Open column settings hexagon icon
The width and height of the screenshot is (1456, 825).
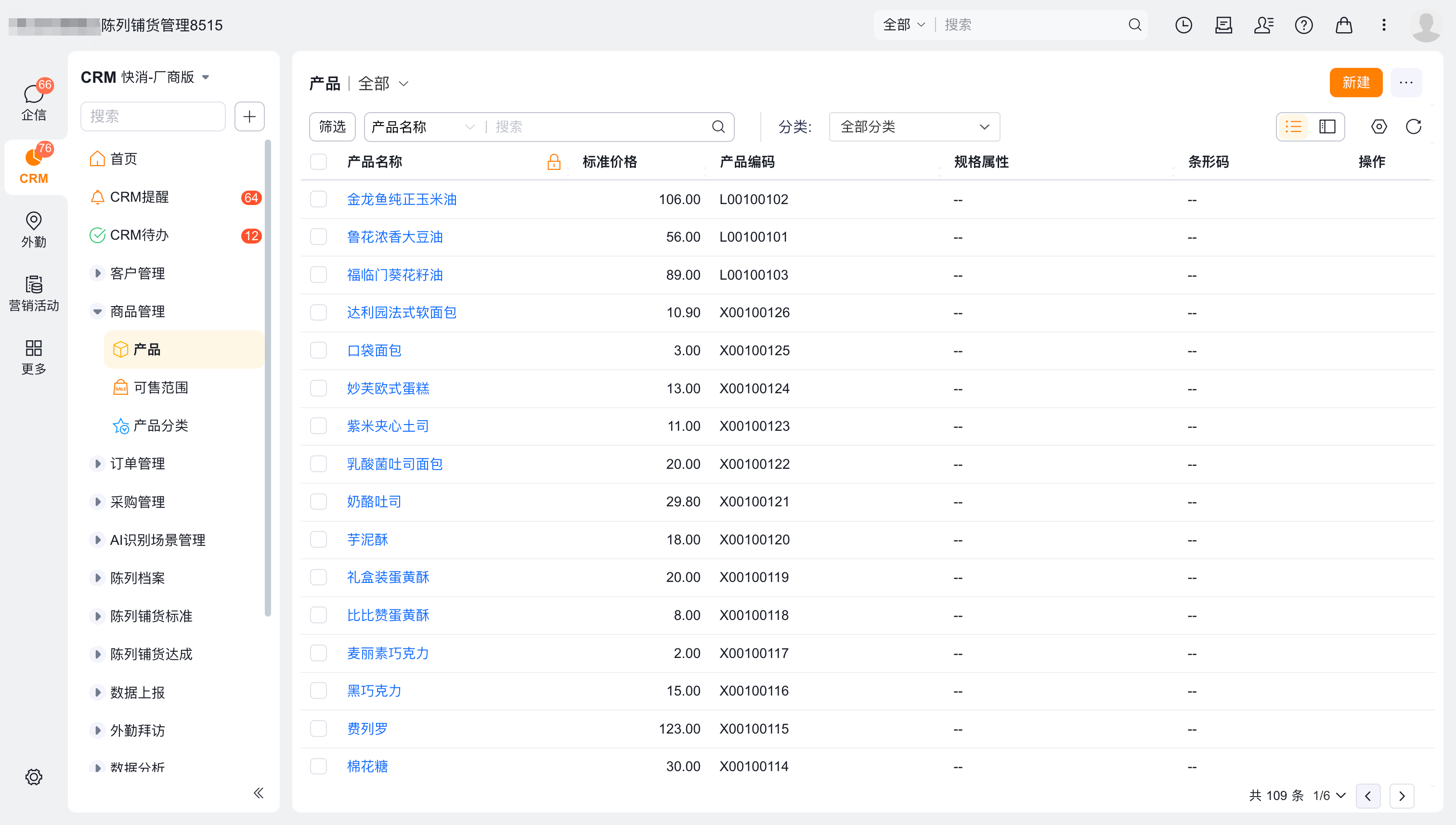pyautogui.click(x=1378, y=127)
